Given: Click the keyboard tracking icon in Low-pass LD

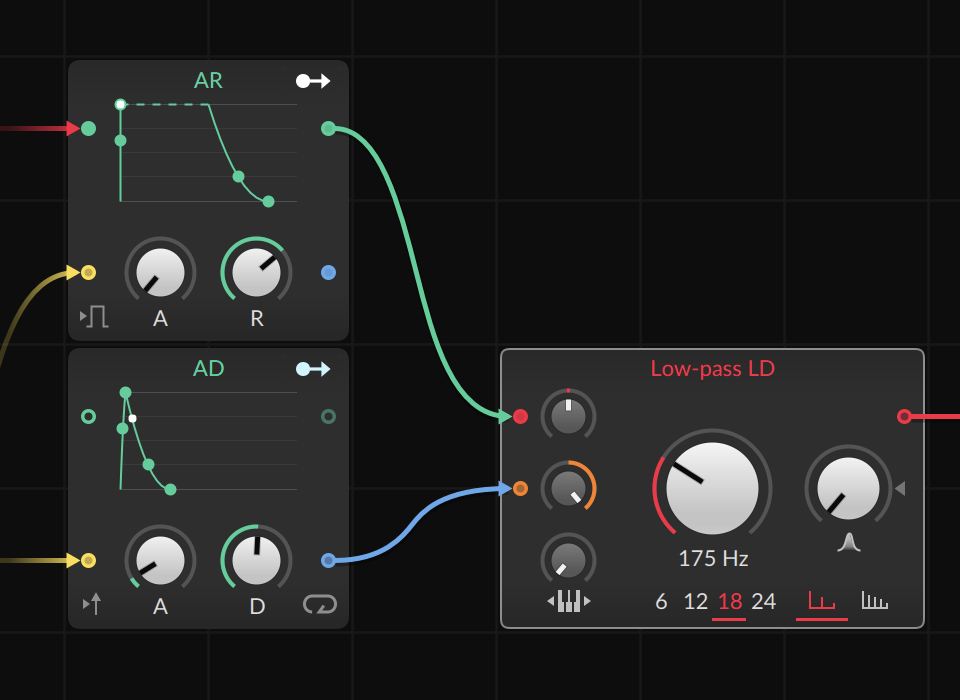Looking at the screenshot, I should pyautogui.click(x=568, y=600).
